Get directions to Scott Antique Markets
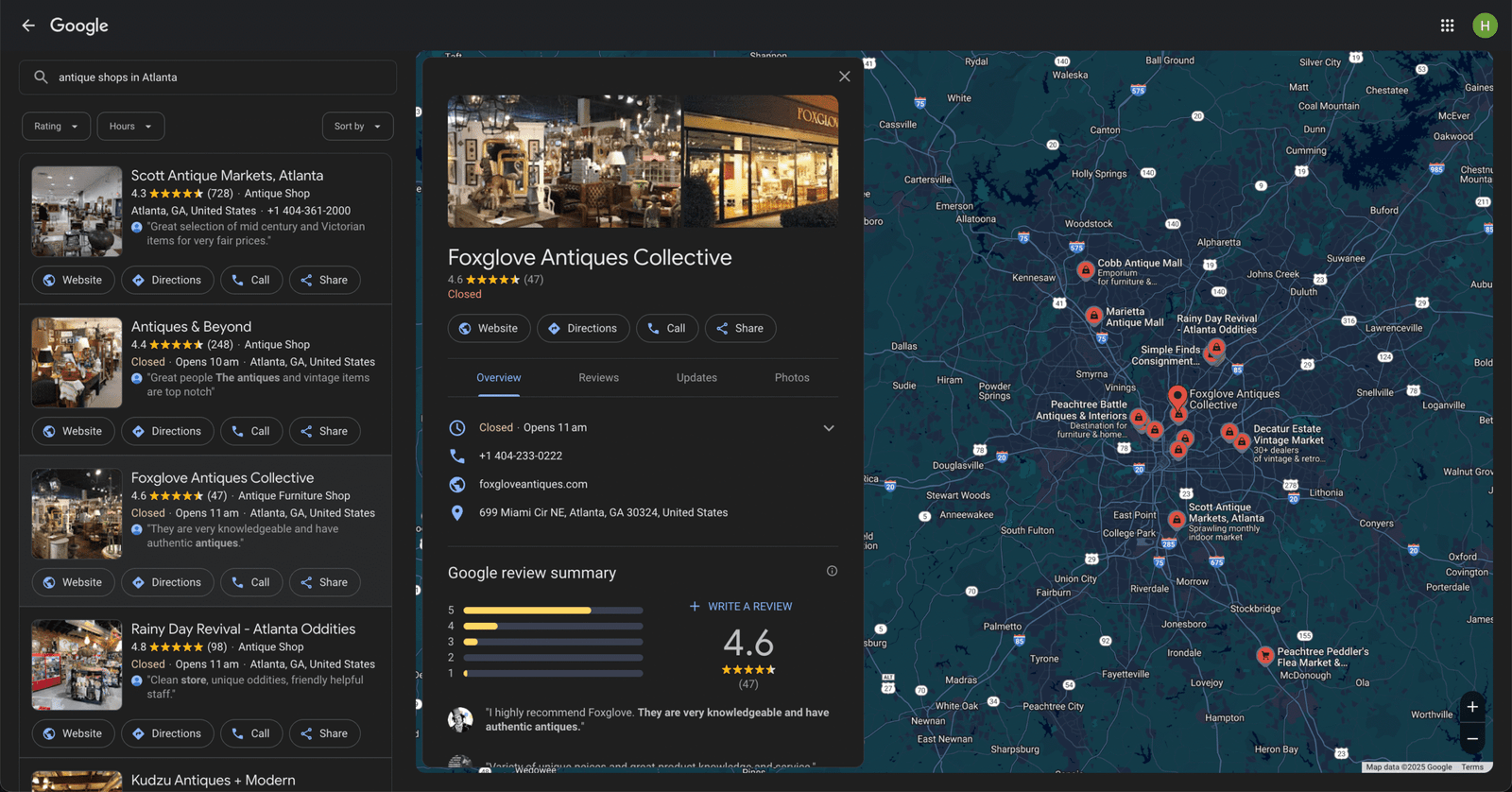The image size is (1512, 792). [167, 280]
